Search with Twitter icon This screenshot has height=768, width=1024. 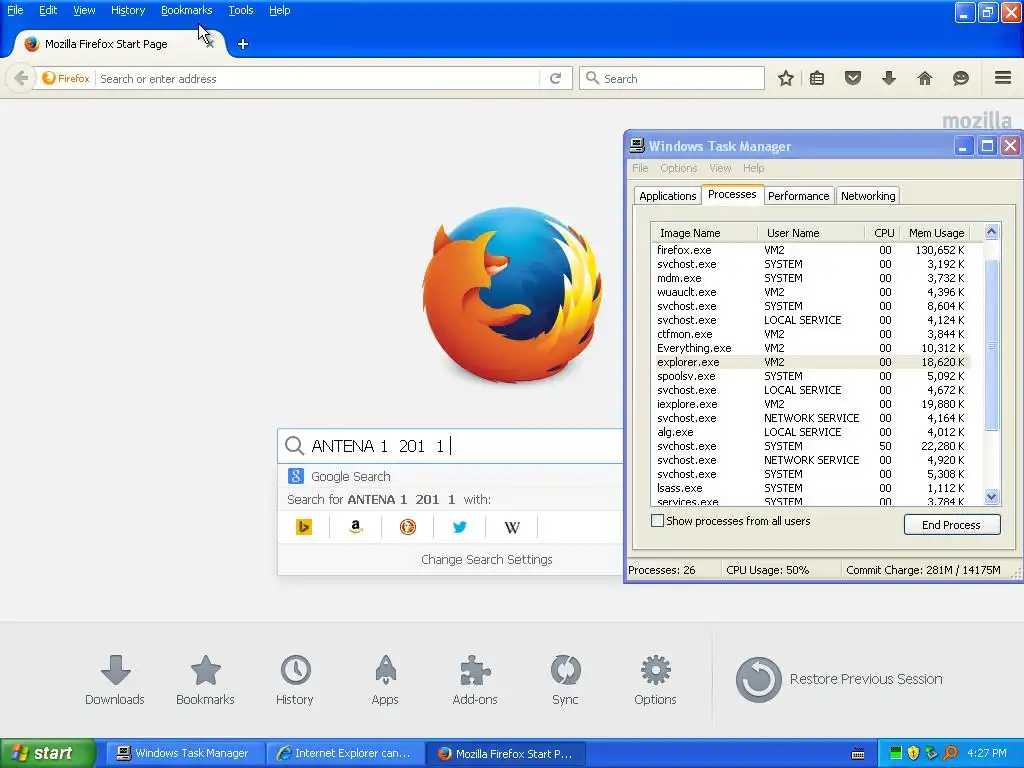pyautogui.click(x=459, y=527)
